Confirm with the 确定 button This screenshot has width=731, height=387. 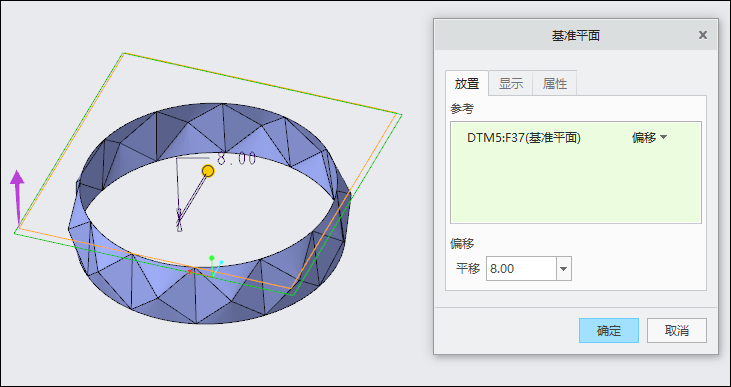coord(609,331)
